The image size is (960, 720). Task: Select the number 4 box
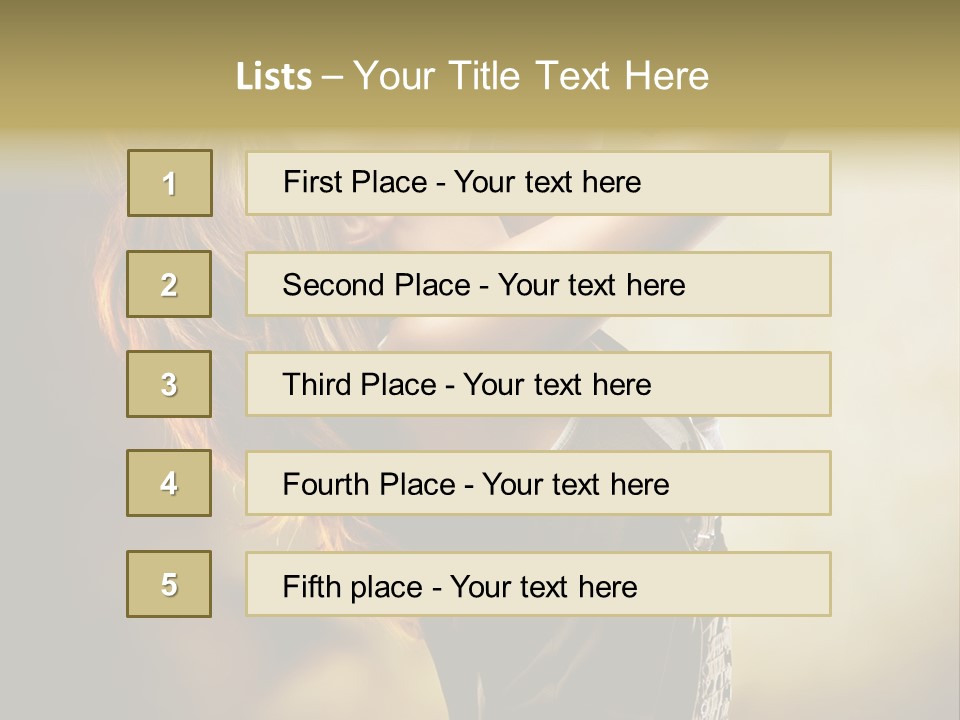pyautogui.click(x=169, y=483)
